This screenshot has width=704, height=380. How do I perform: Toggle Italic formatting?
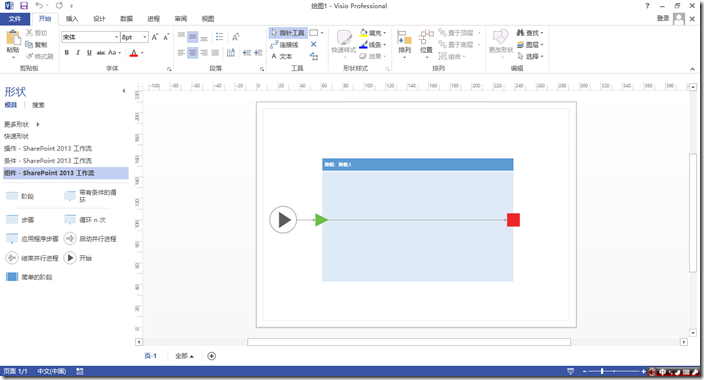click(78, 53)
